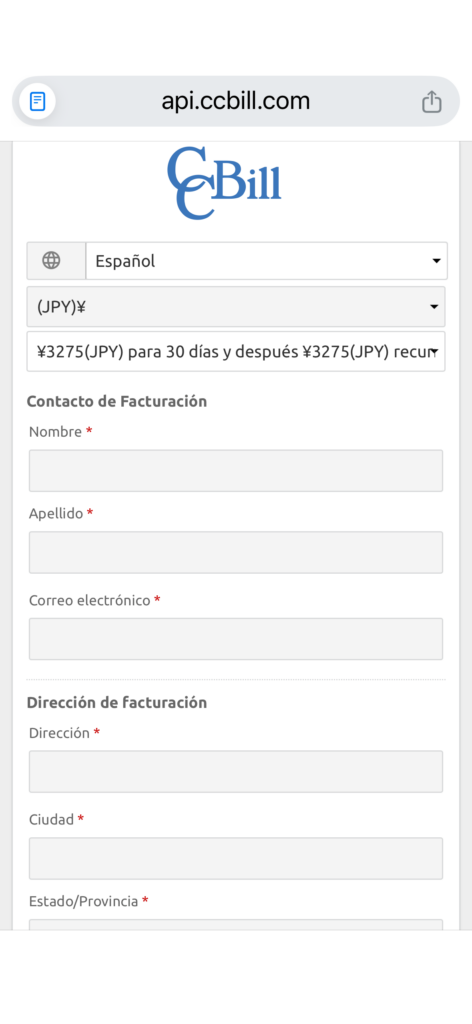Tap the api.ccbill.com address text
Screen dimensions: 472x1024
[236, 101]
